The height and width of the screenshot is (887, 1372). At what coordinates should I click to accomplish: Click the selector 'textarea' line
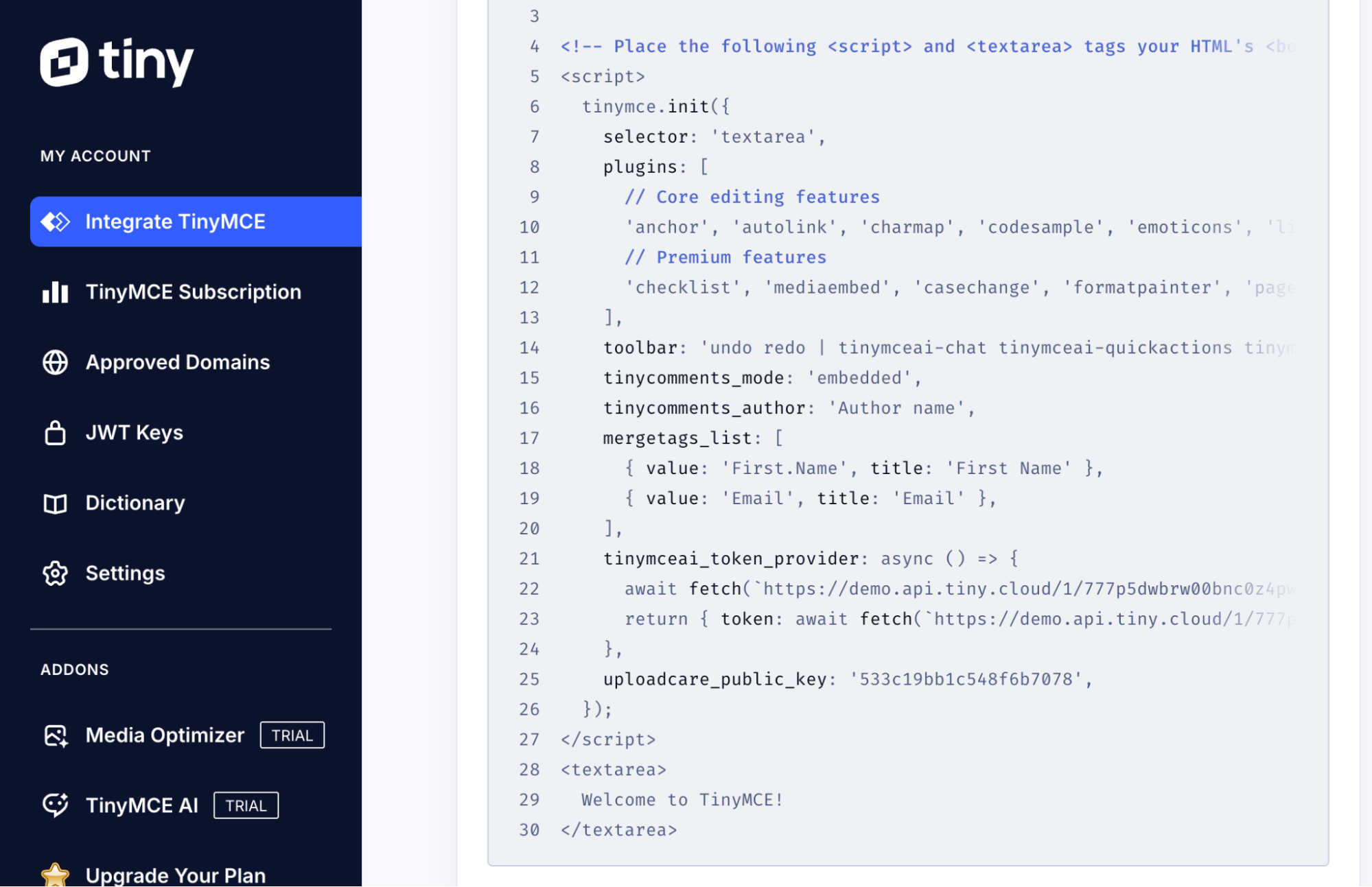tap(714, 137)
